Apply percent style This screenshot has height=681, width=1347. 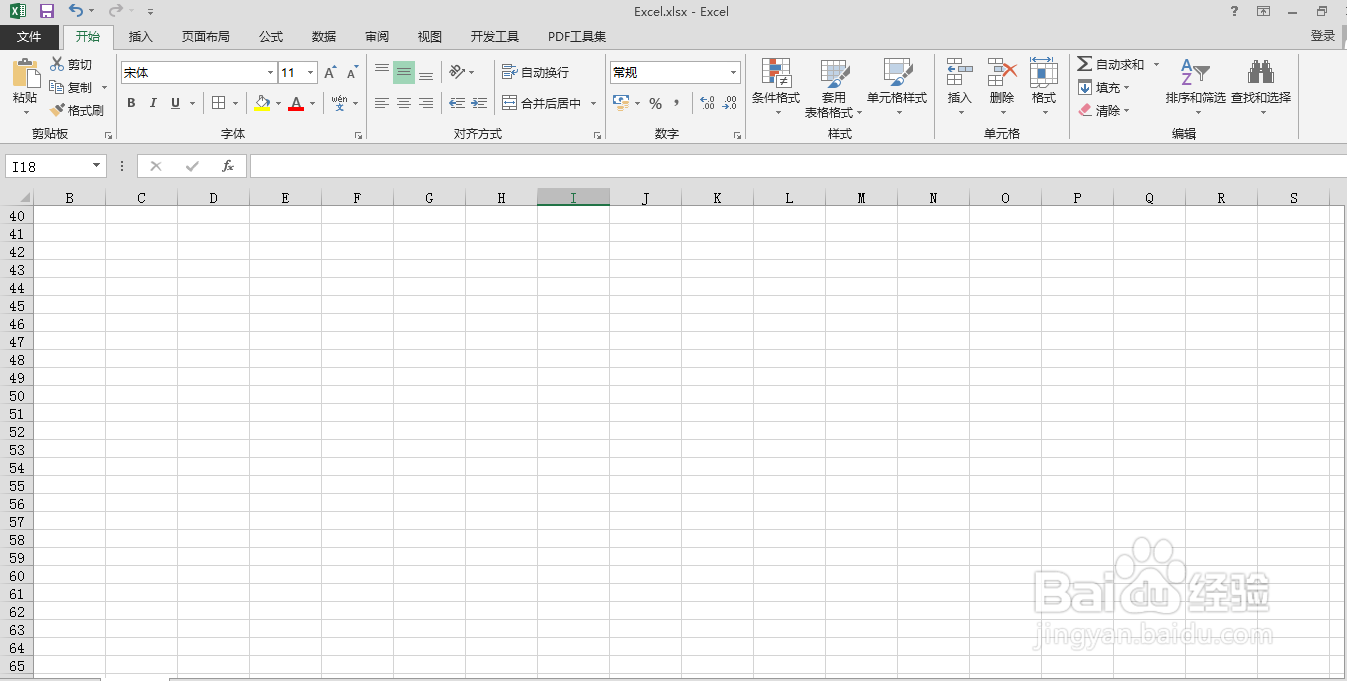[655, 103]
